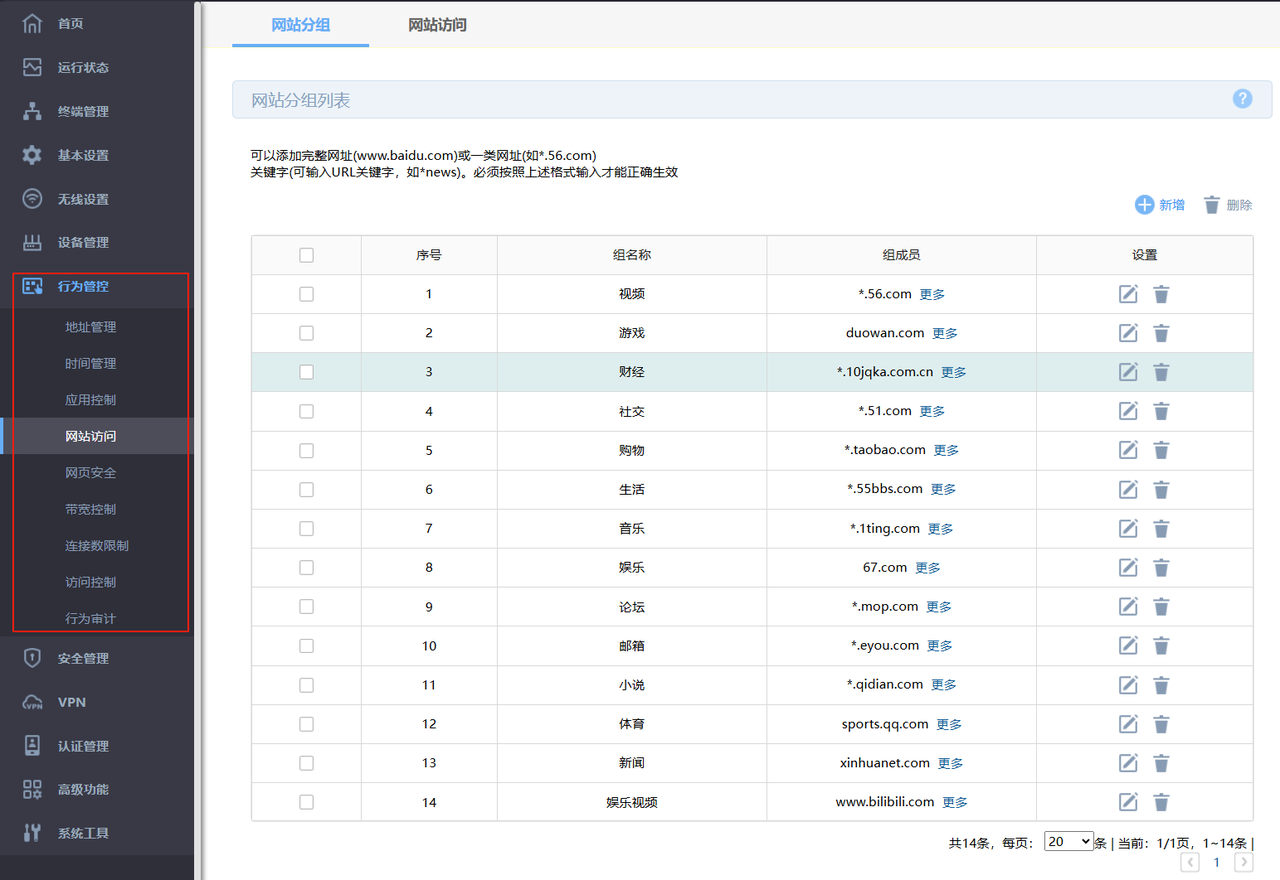Expand the VPN sidebar menu
1280x880 pixels.
tap(72, 702)
